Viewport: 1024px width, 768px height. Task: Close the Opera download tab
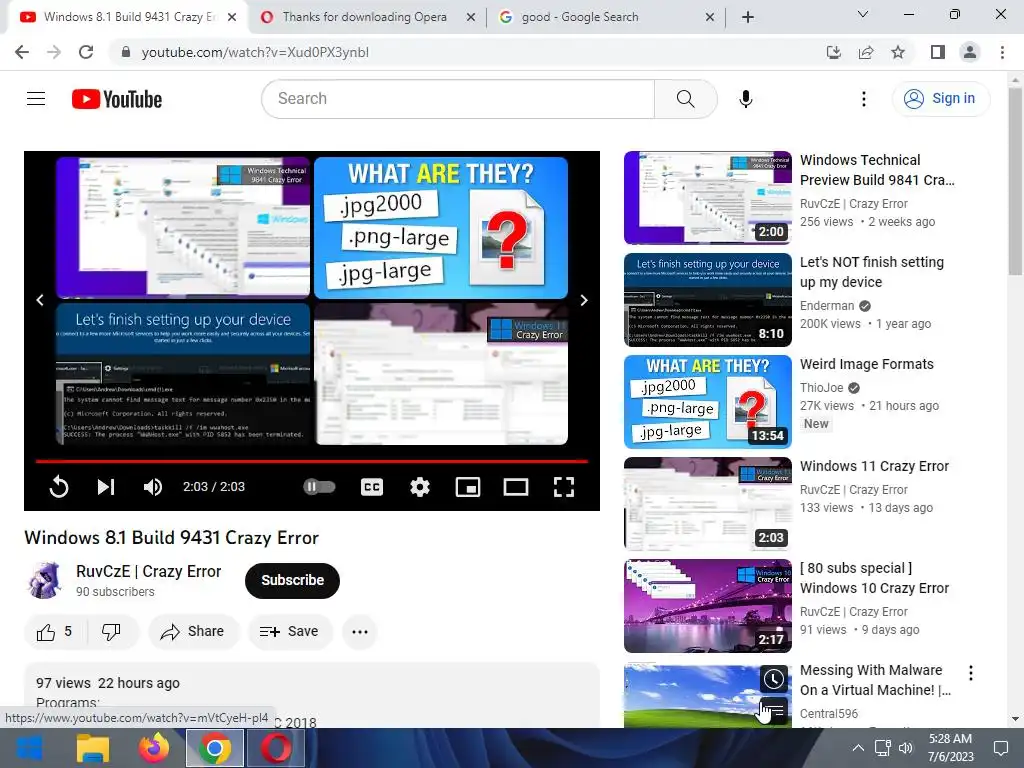point(471,18)
